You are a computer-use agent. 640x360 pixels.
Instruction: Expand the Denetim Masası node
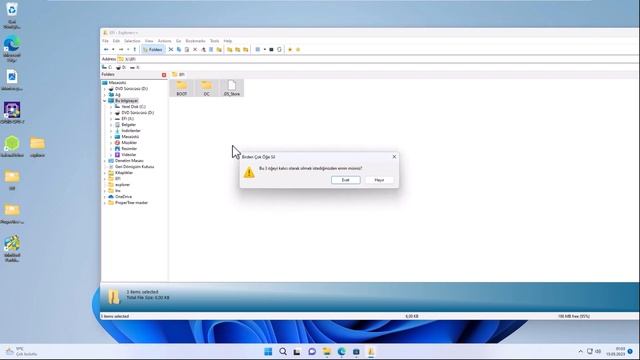(105, 161)
